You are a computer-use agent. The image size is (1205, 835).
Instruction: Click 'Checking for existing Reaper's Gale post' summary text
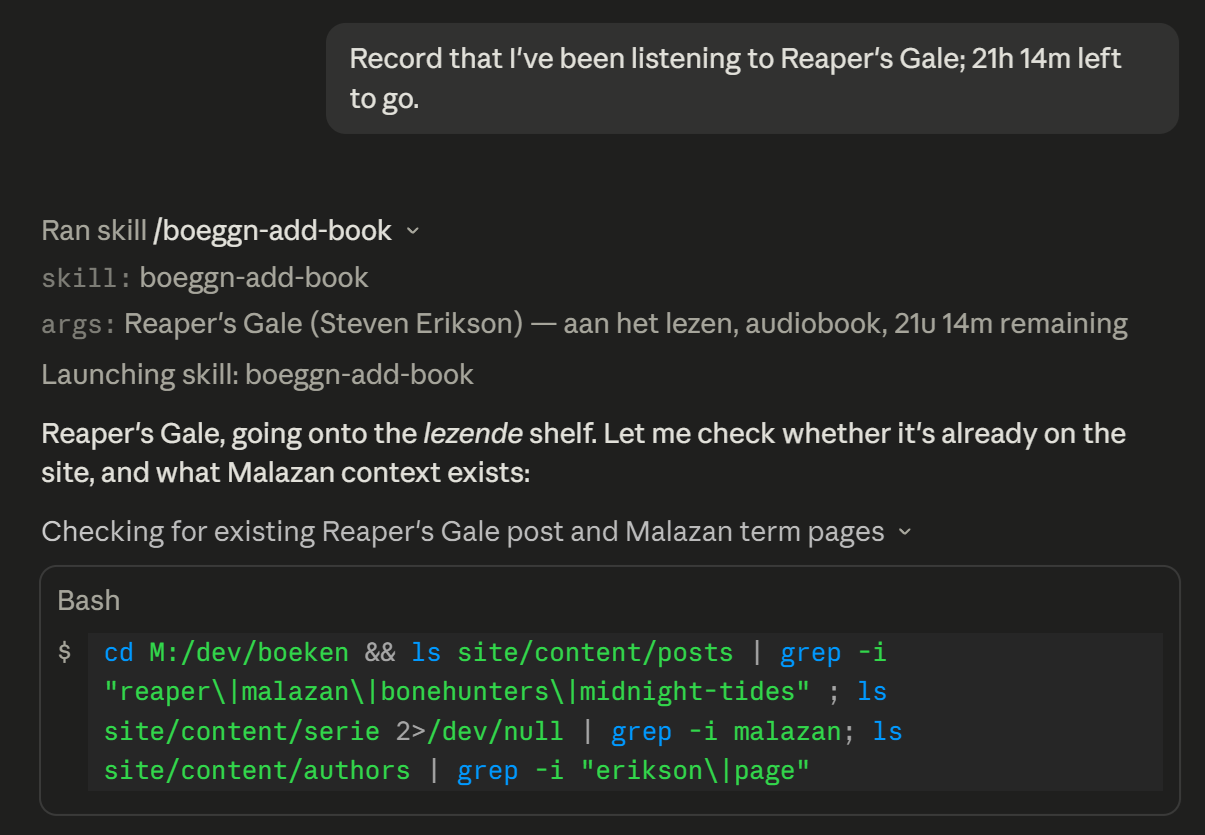tap(463, 532)
